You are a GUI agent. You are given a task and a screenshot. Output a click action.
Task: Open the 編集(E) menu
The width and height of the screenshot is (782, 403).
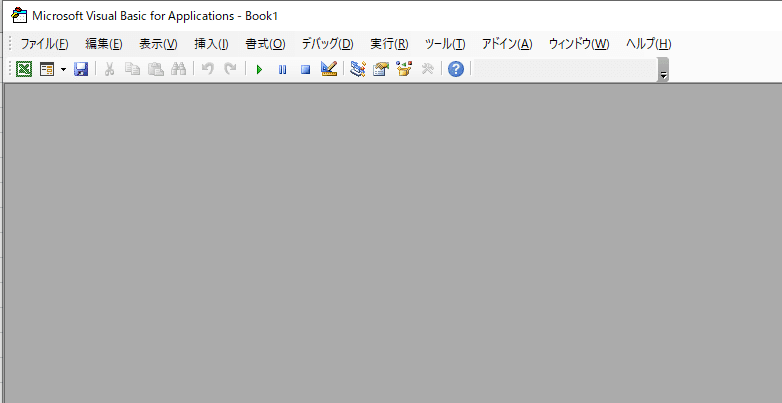[104, 44]
